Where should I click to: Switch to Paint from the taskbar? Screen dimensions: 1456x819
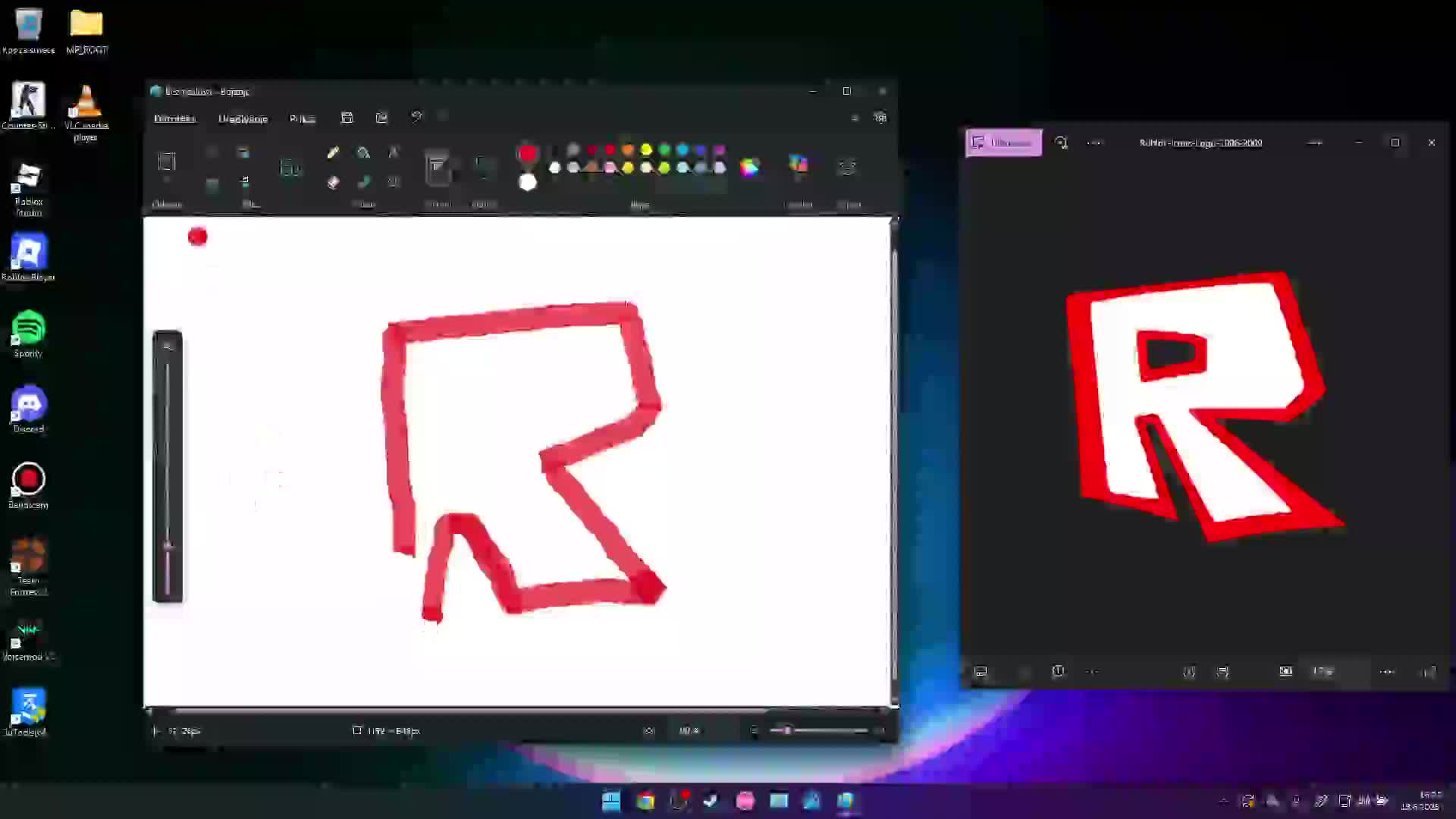coord(846,800)
